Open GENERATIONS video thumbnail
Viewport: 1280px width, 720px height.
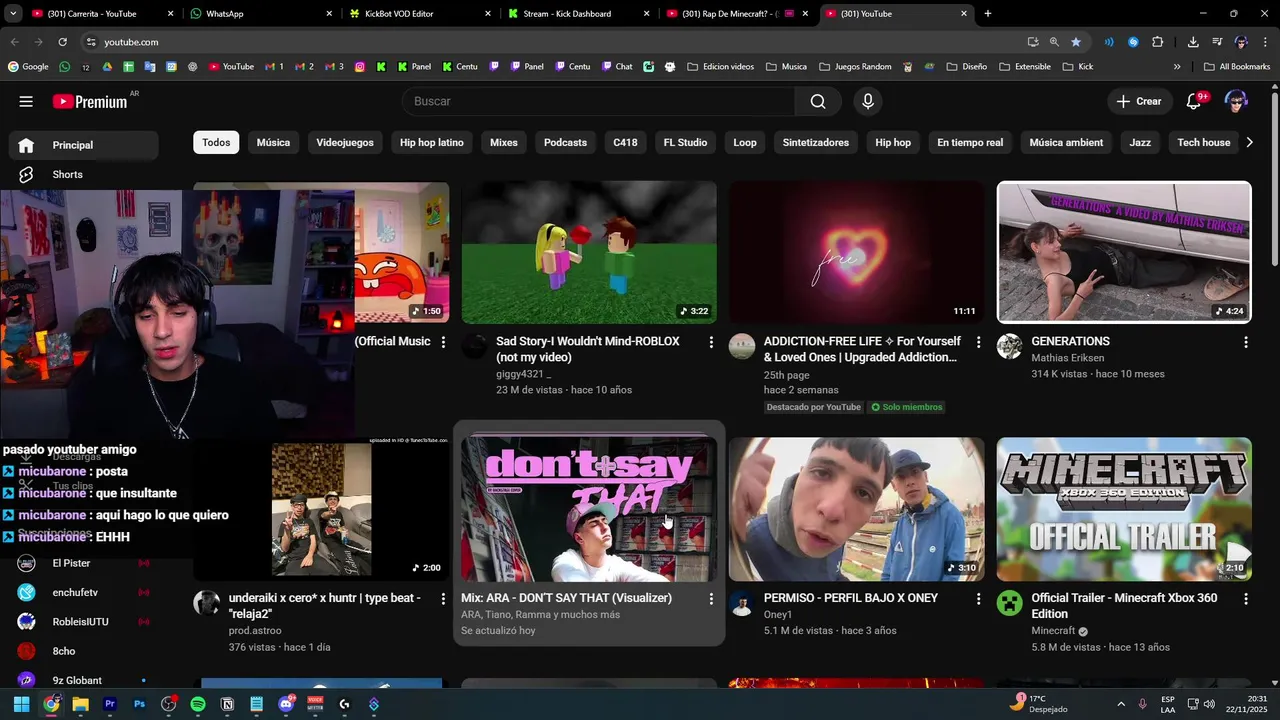pyautogui.click(x=1124, y=252)
